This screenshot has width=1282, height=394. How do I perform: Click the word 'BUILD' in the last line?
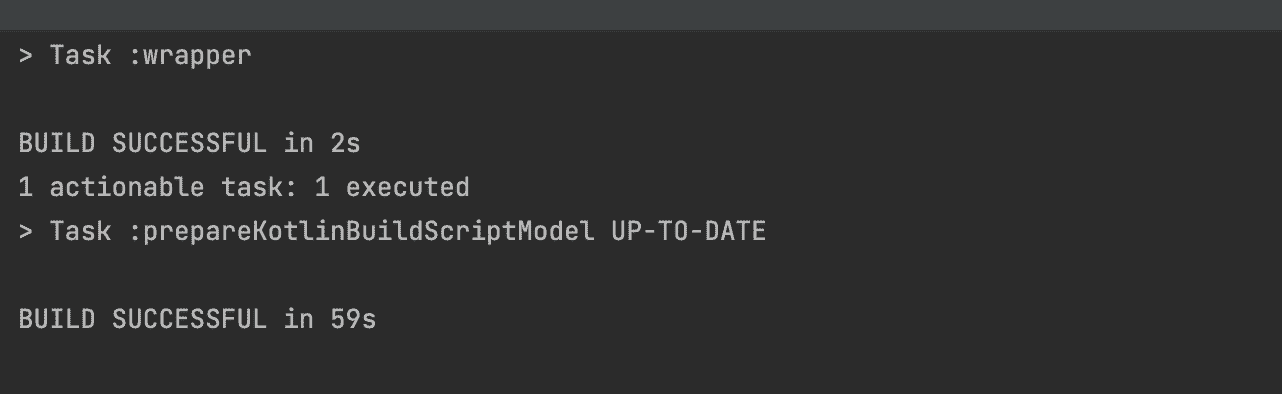coord(57,320)
